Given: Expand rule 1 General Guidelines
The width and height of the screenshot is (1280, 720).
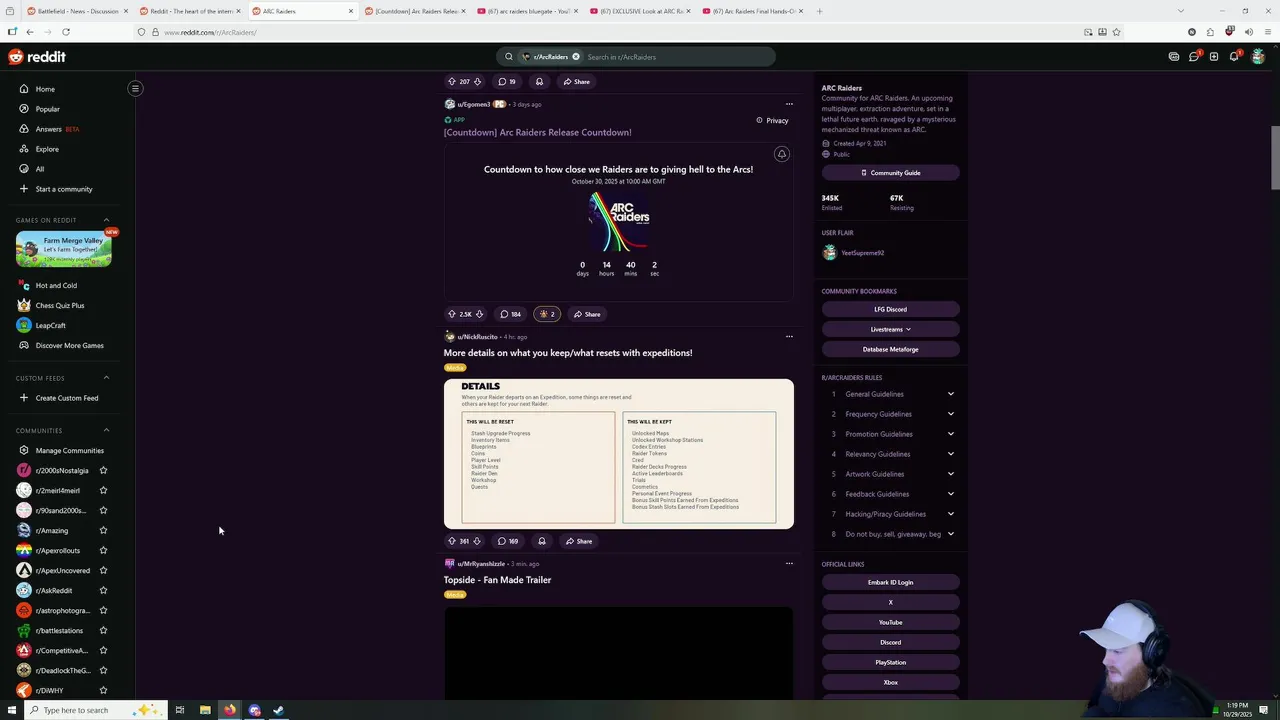Looking at the screenshot, I should (x=950, y=394).
